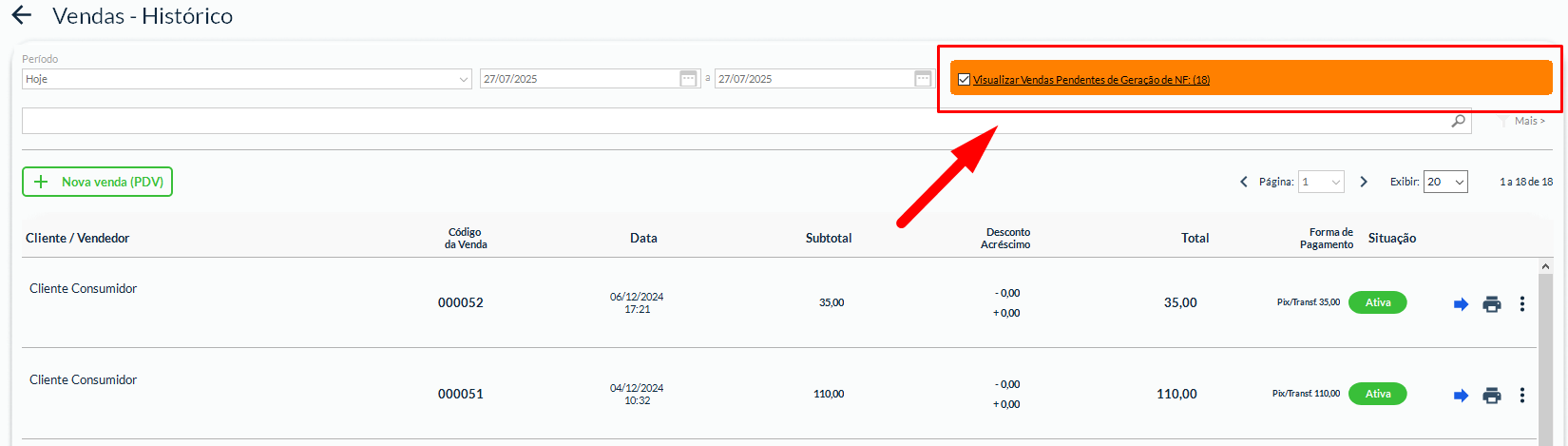This screenshot has height=446, width=1568.
Task: Click the Nova venda (PDV) button
Action: [97, 182]
